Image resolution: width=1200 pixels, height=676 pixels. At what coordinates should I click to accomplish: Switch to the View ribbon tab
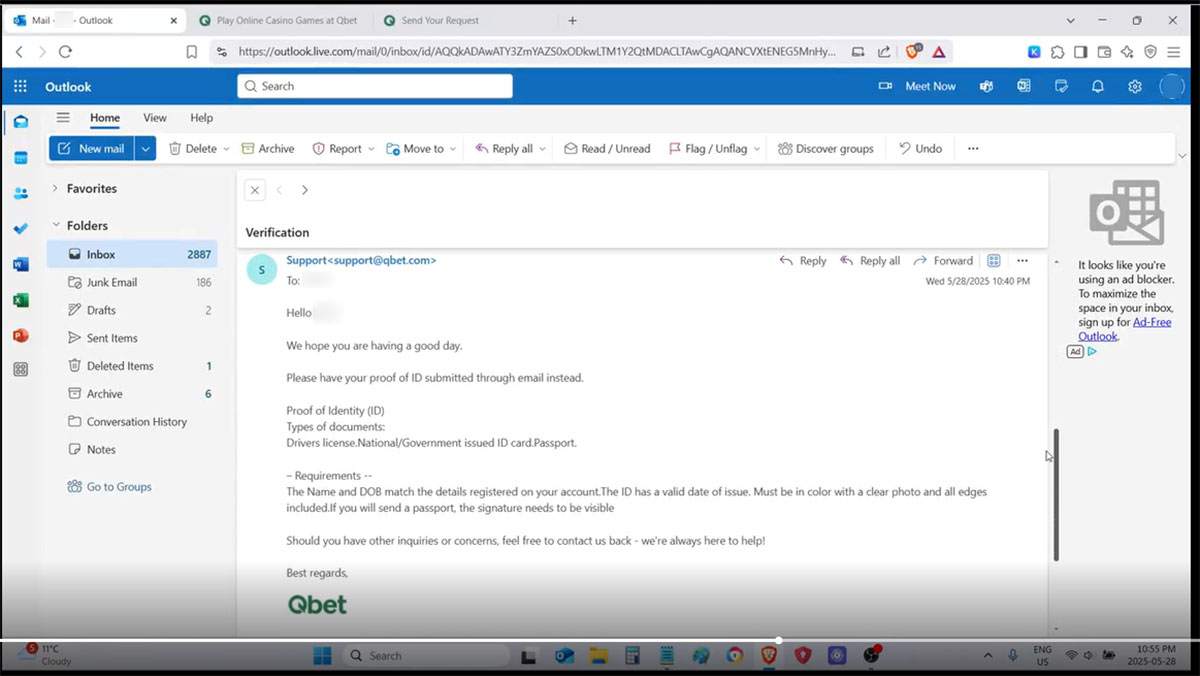pos(155,118)
